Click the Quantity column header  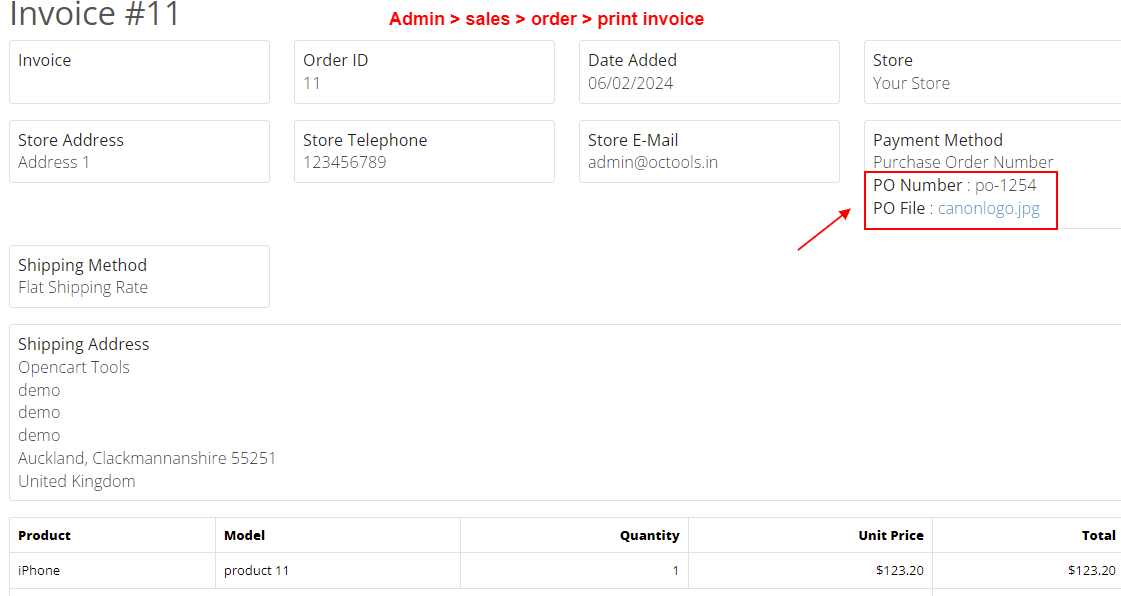click(x=649, y=535)
